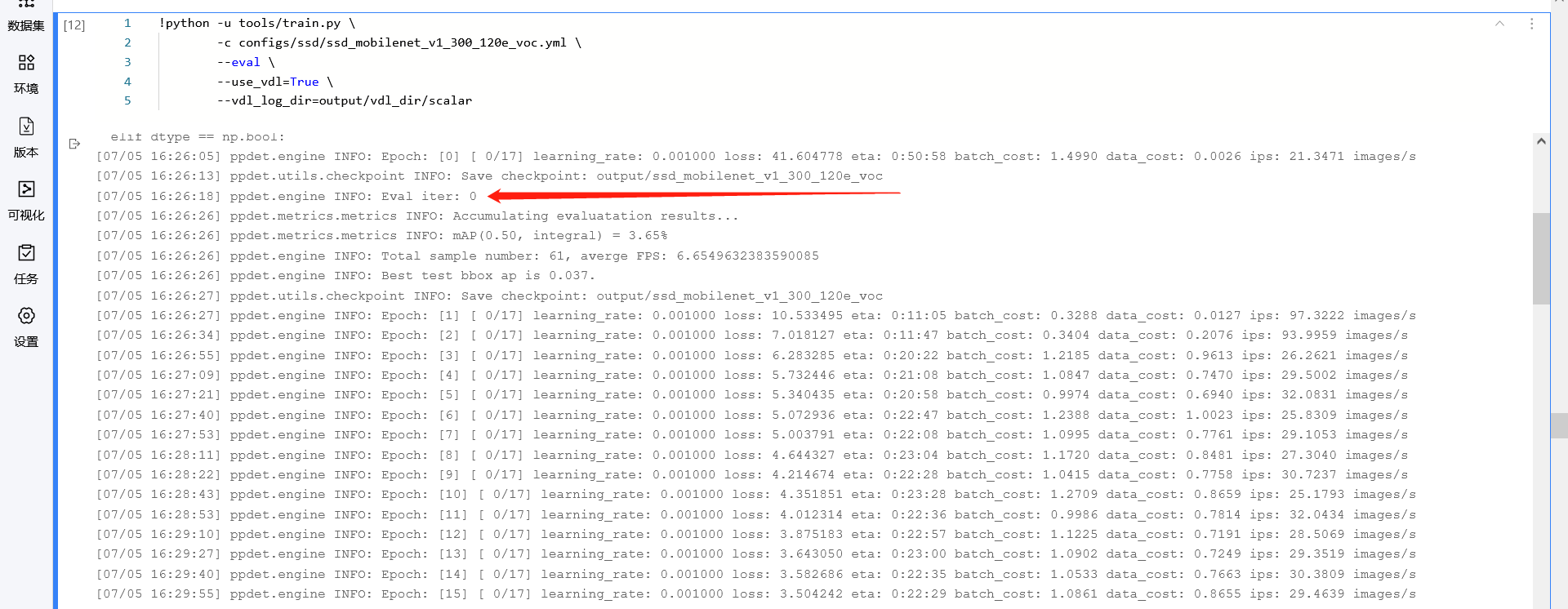Click the 'Accumulating evaluatation results' log line
Image resolution: width=1568 pixels, height=609 pixels.
(417, 216)
